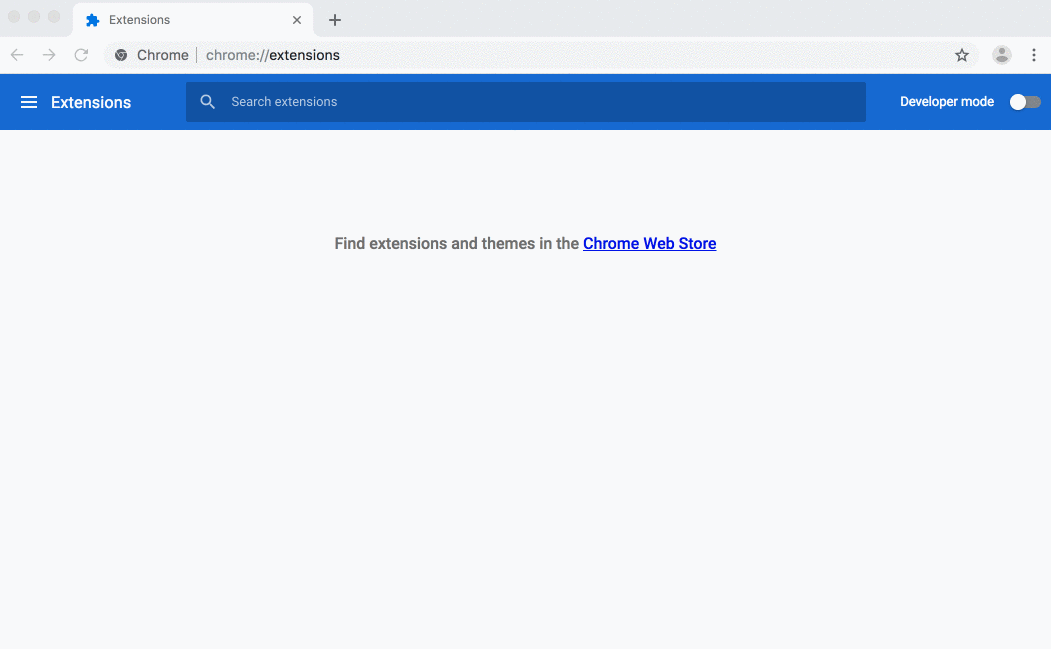The image size is (1051, 649).
Task: Open Chrome's three-dot menu
Action: coord(1034,55)
